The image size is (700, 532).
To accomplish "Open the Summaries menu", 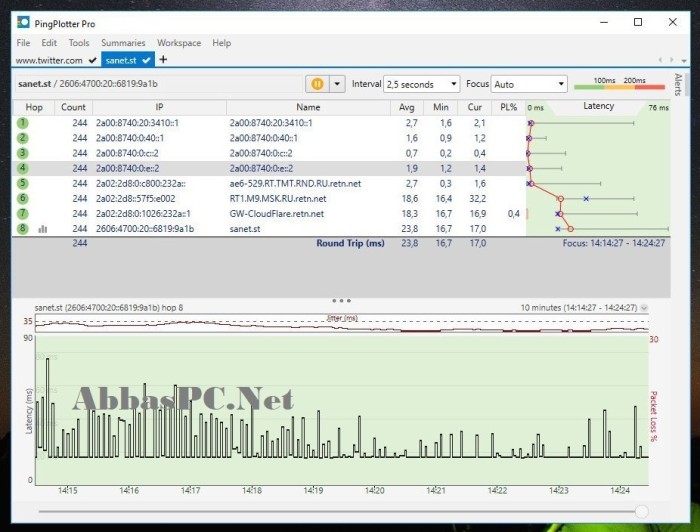I will 123,43.
